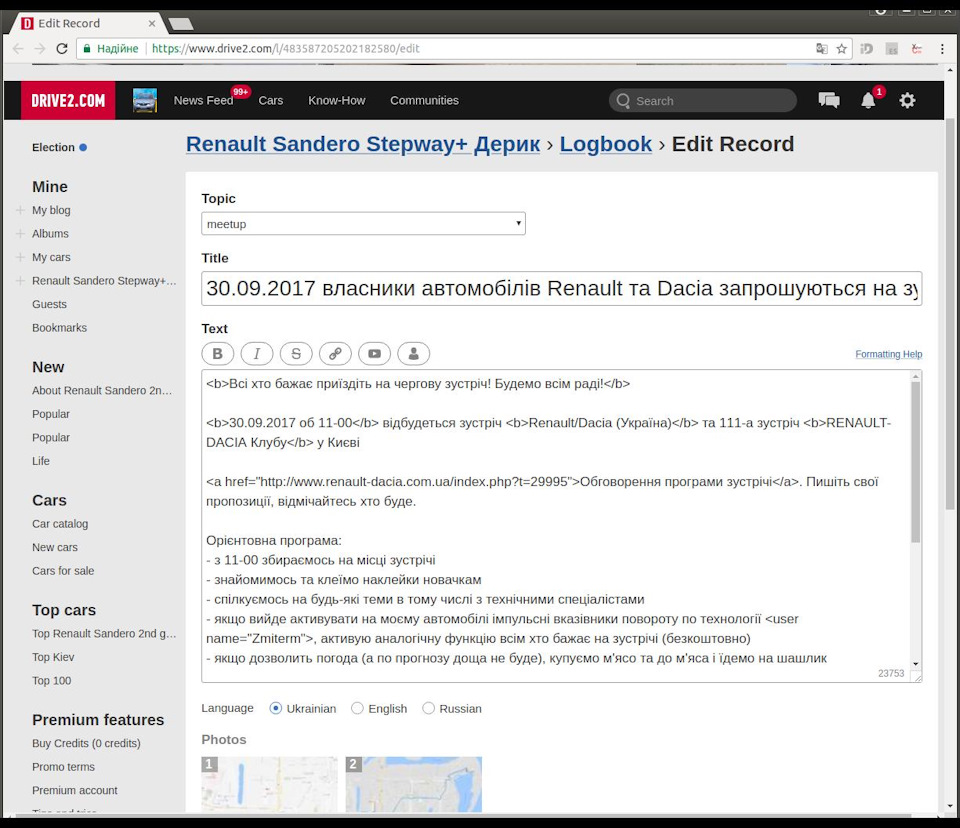
Task: Open Buy Credits link
Action: coord(86,743)
